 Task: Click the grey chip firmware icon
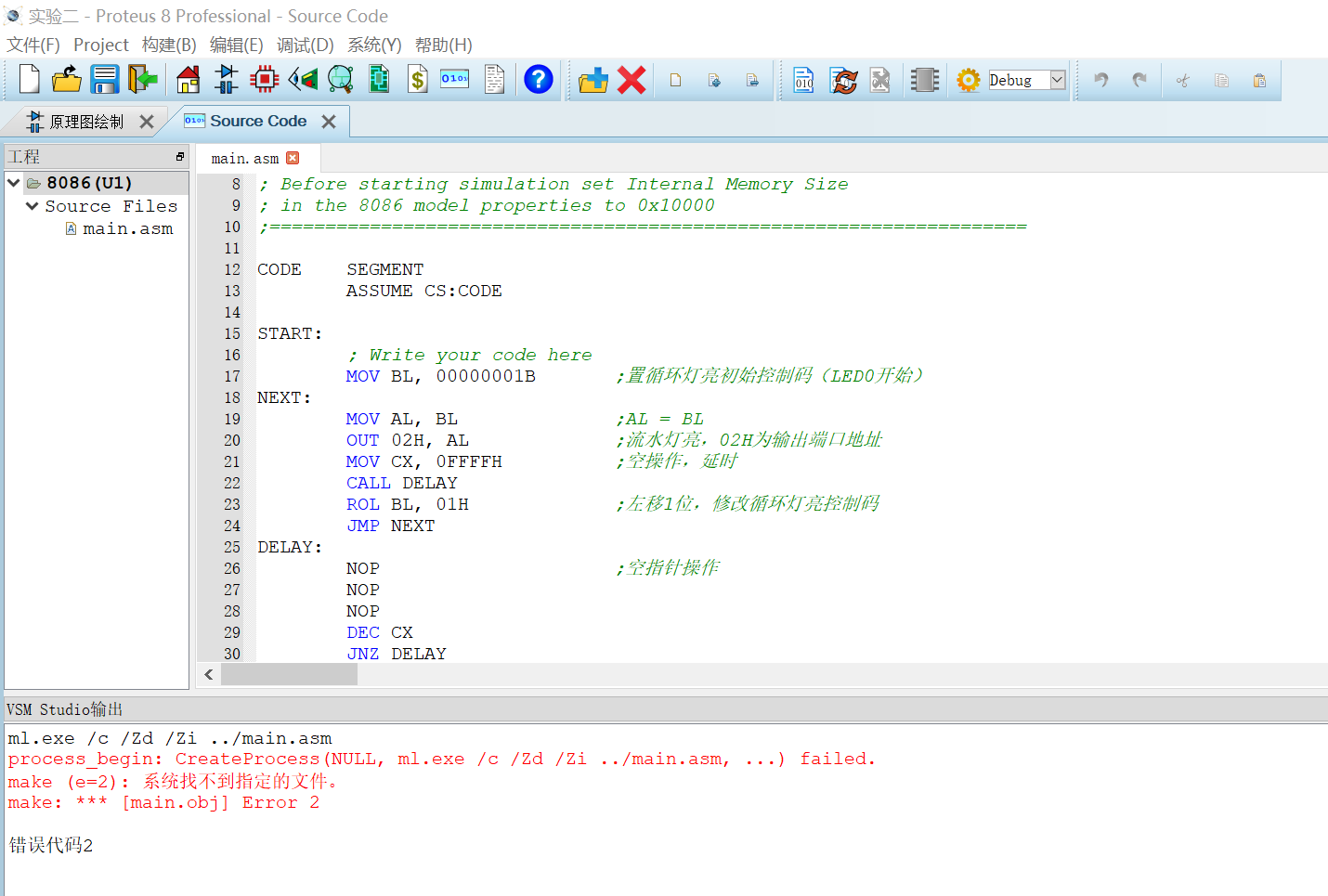coord(925,80)
